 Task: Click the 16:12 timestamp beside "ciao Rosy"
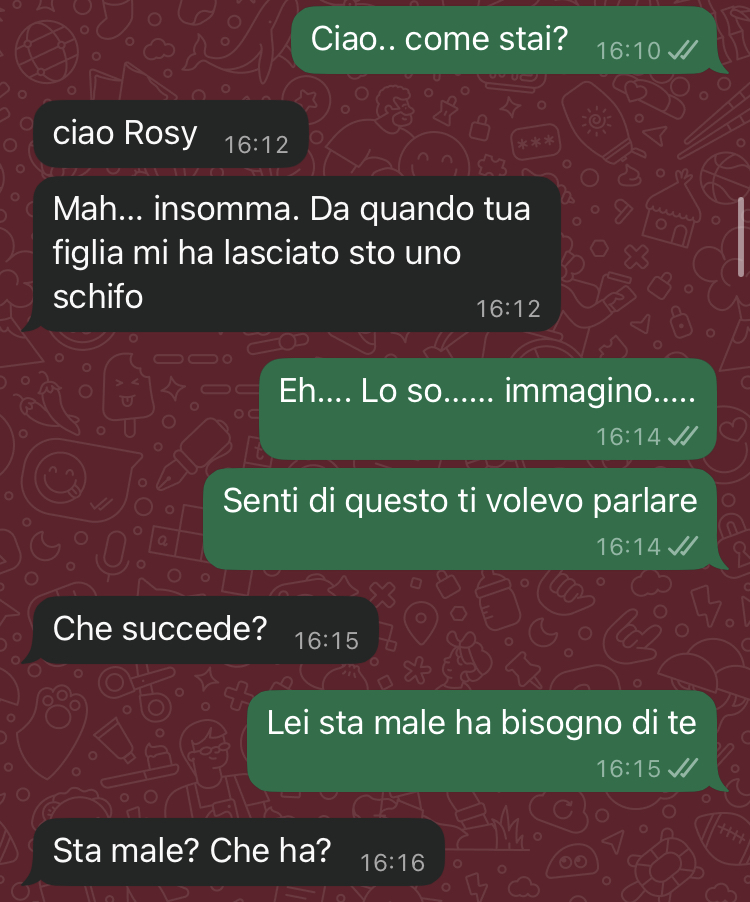click(x=257, y=145)
